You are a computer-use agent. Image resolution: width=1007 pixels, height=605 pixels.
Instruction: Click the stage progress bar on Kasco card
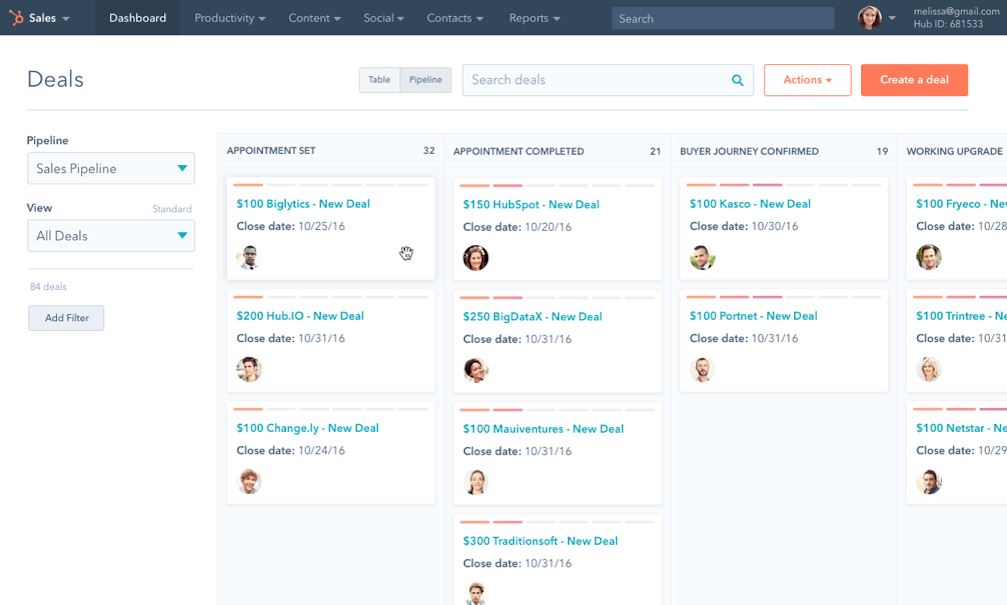pos(784,185)
